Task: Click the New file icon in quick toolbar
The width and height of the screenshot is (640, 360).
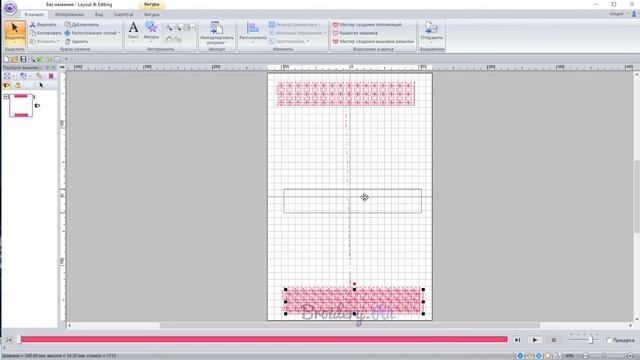Action: pos(6,60)
